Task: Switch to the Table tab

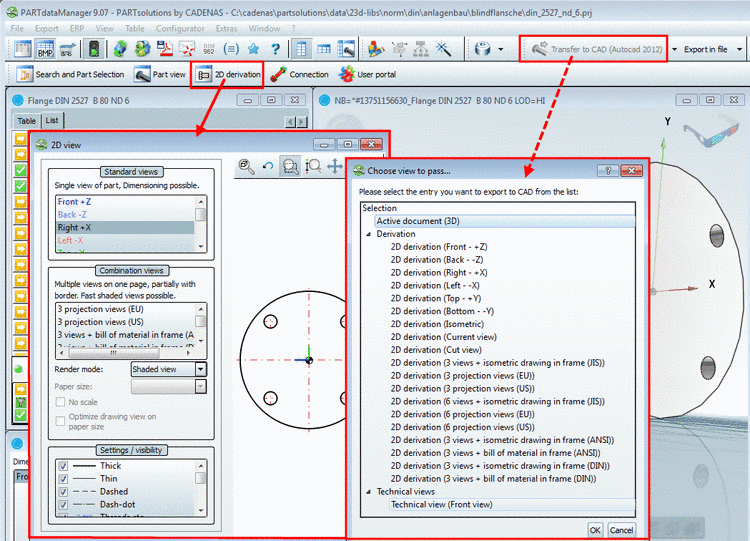Action: point(27,121)
